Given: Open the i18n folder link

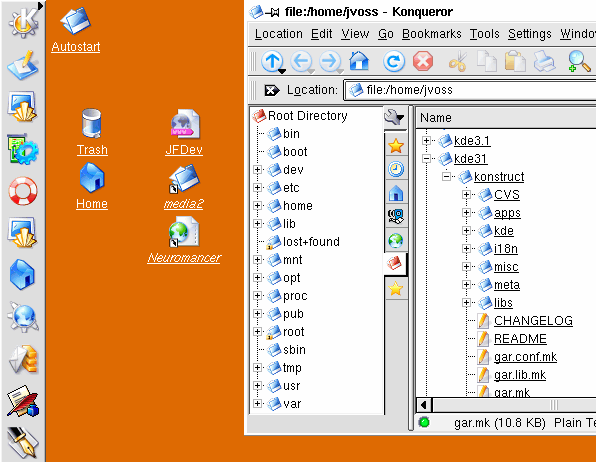Looking at the screenshot, I should point(506,249).
